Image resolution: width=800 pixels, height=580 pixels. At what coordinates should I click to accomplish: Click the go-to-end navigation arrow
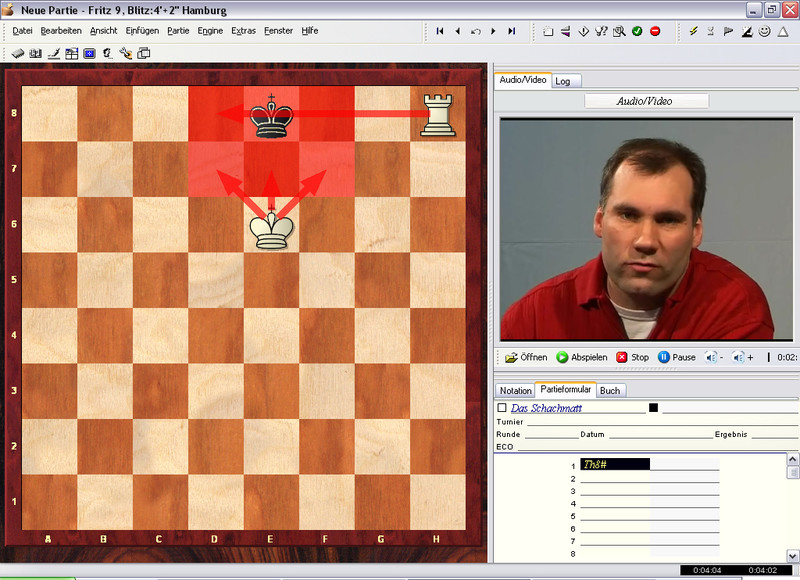click(x=512, y=31)
